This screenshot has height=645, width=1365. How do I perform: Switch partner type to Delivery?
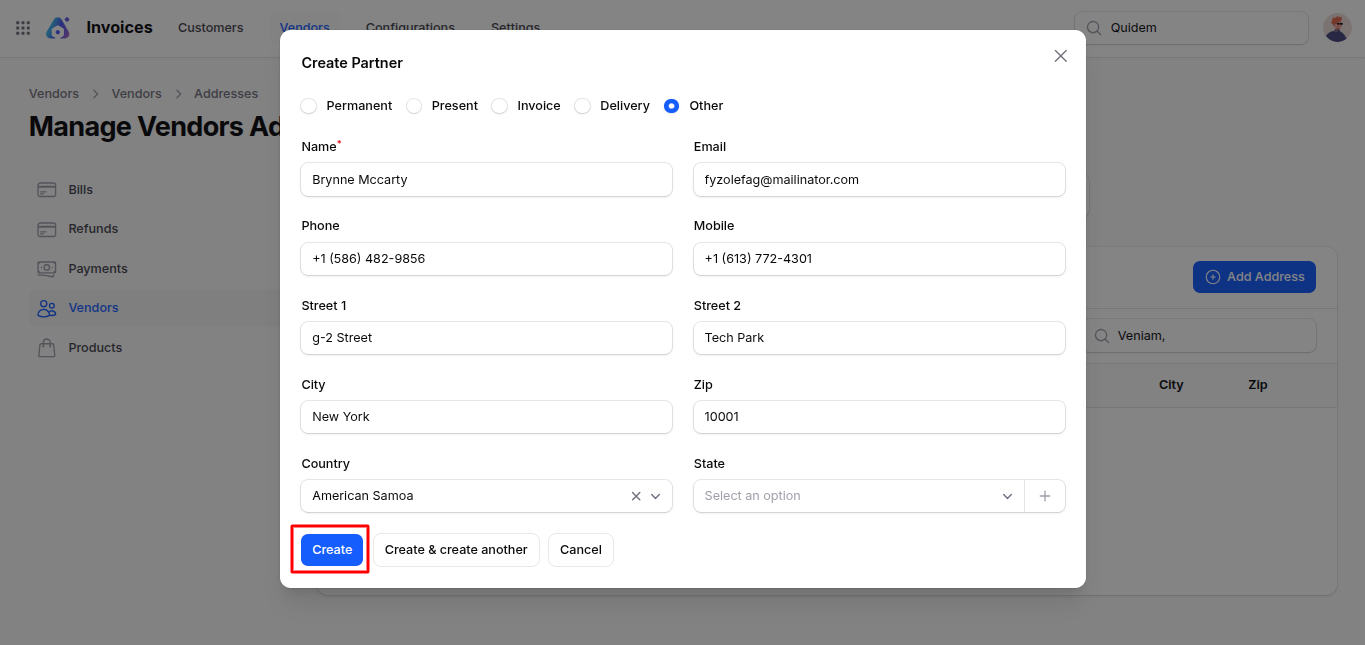pyautogui.click(x=582, y=105)
